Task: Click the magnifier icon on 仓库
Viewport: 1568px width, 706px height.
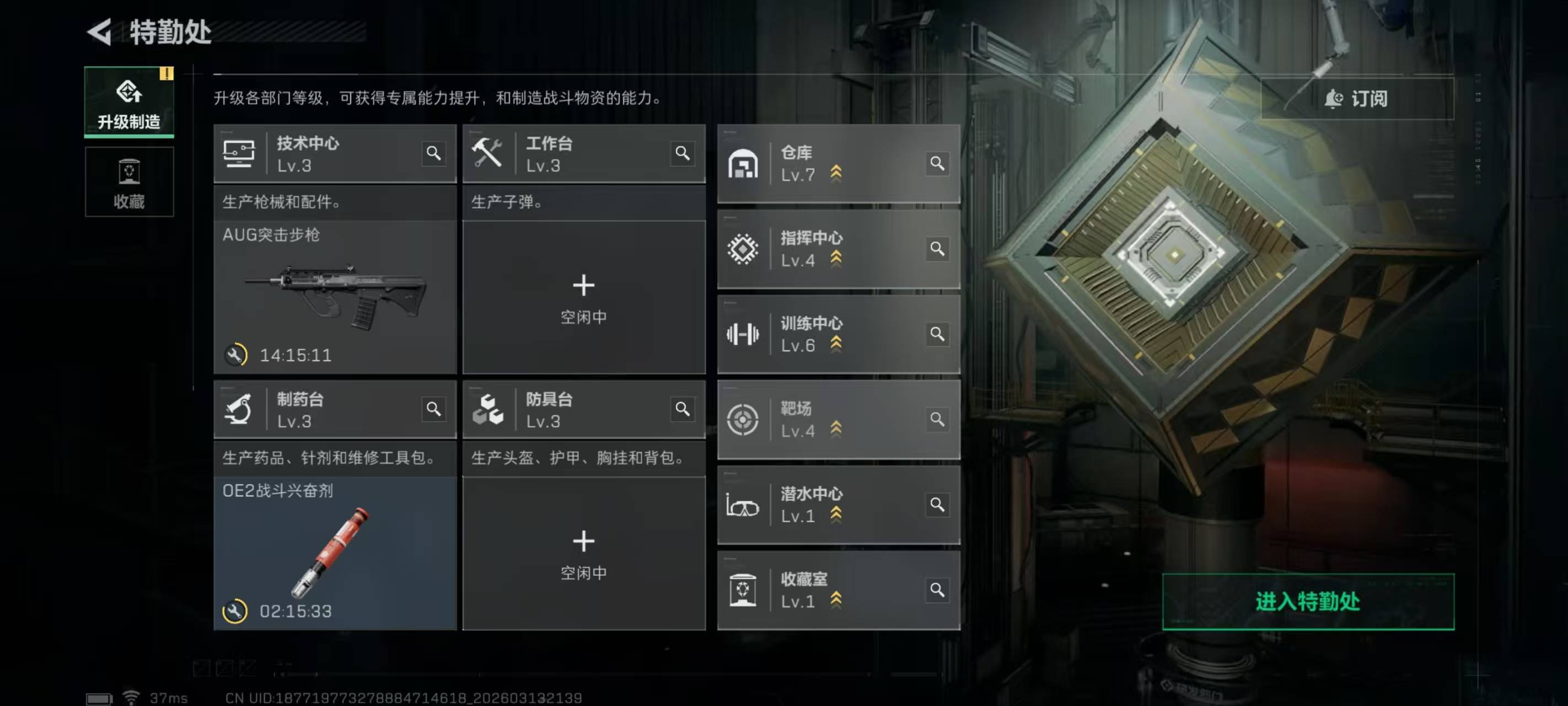Action: (x=937, y=163)
